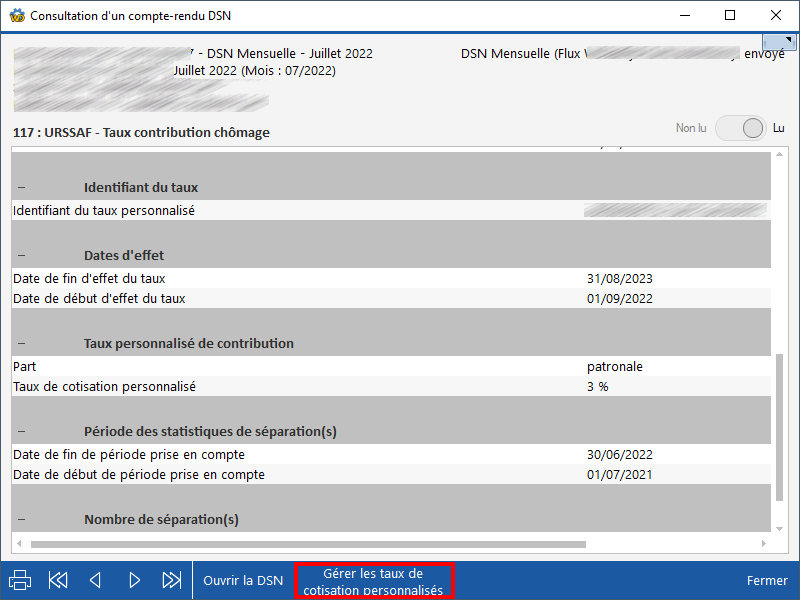Viewport: 800px width, 600px height.
Task: Toggle the Non lu / Lu switch
Action: pyautogui.click(x=741, y=128)
